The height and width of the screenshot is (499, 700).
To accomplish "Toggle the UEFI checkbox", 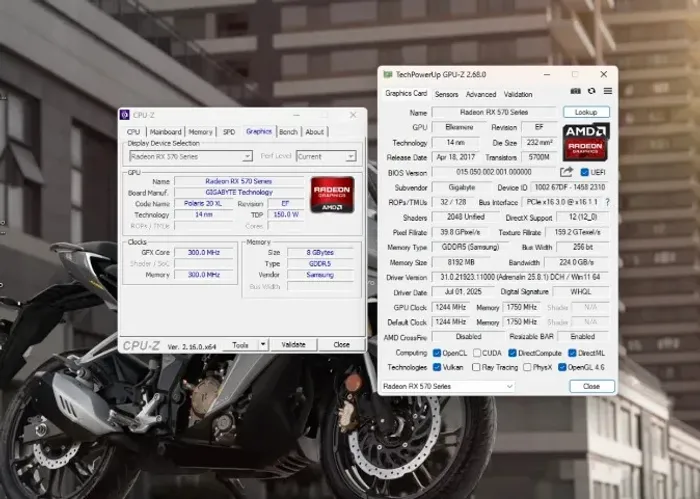I will [584, 172].
